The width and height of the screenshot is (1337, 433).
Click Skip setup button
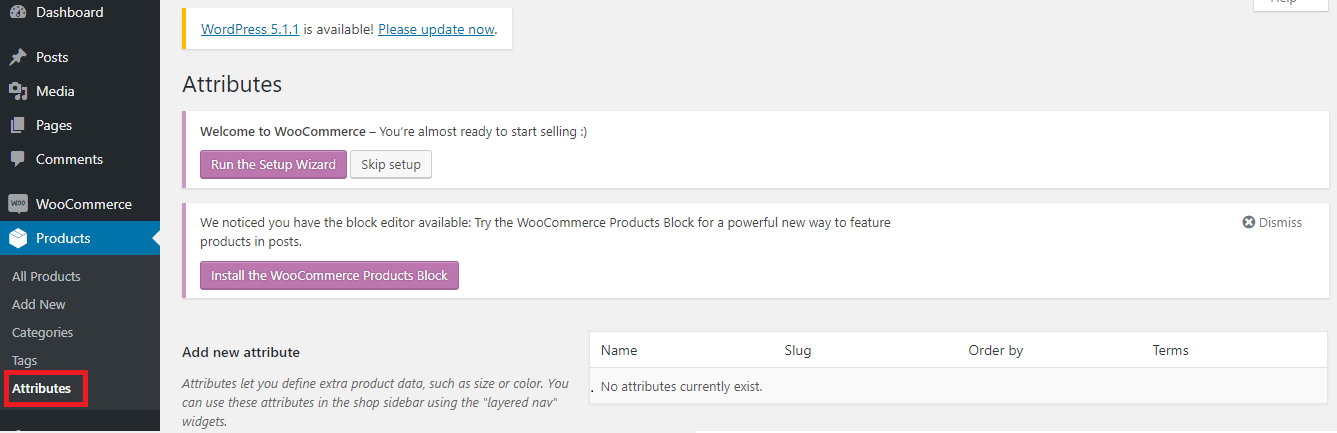(x=391, y=164)
